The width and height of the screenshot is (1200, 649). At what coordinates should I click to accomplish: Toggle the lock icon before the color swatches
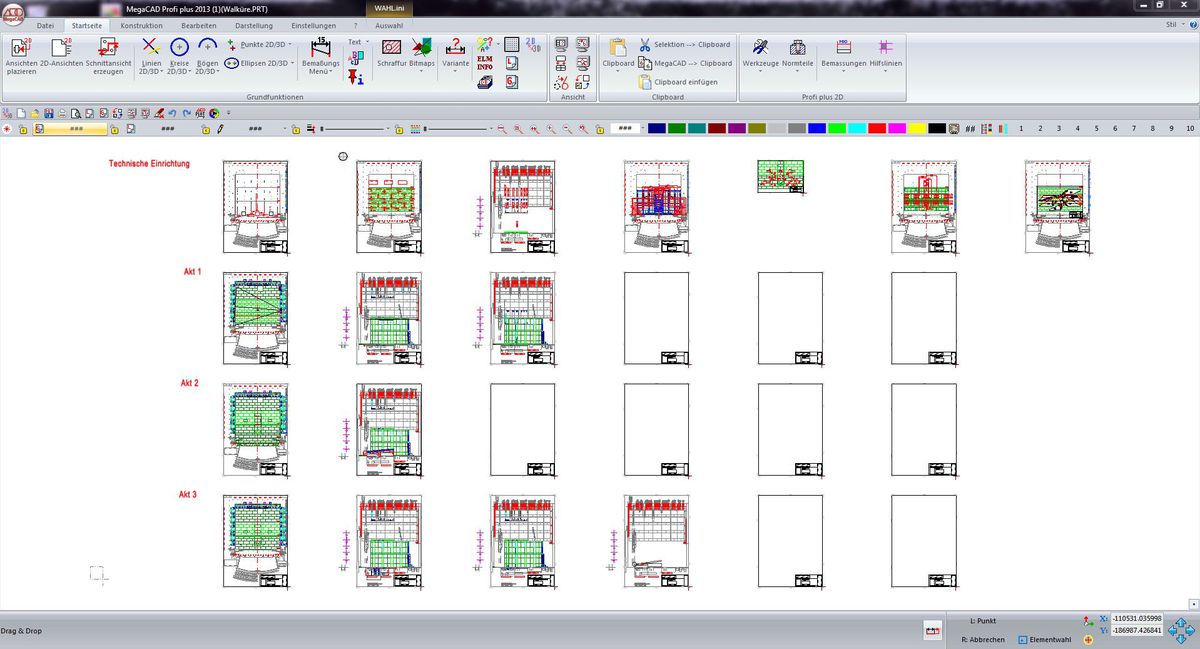point(600,129)
